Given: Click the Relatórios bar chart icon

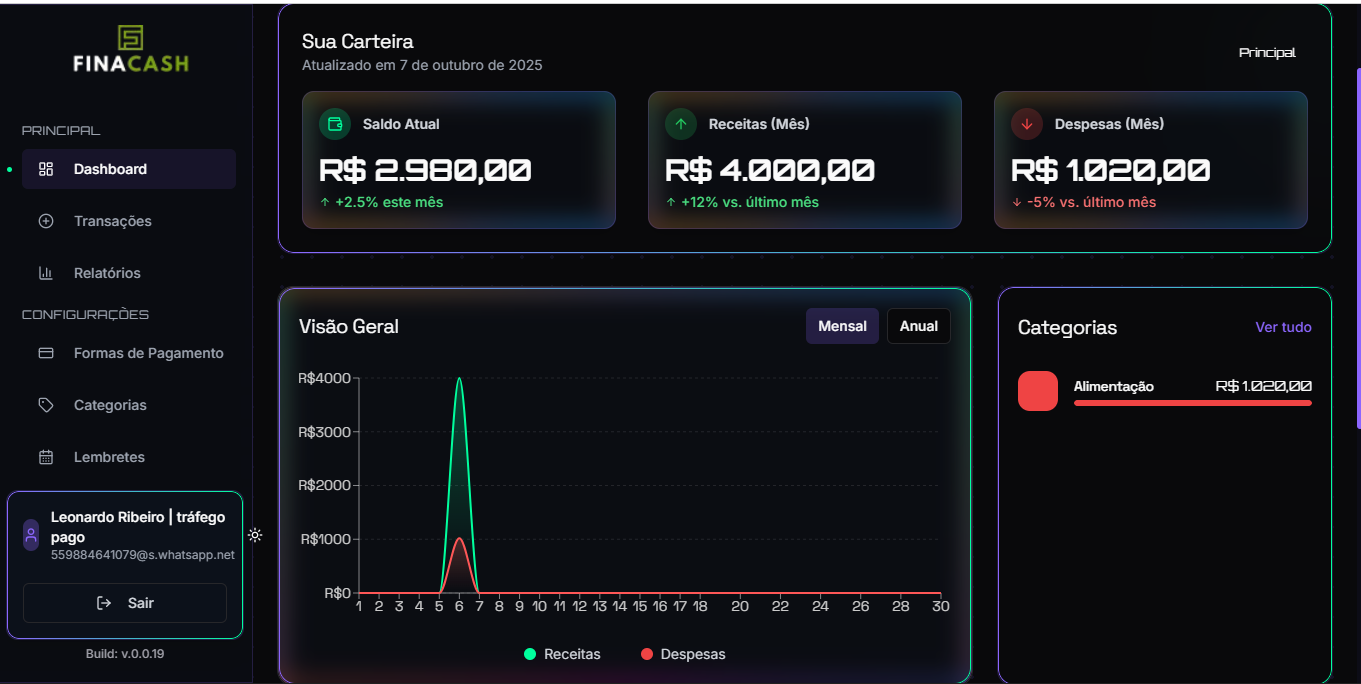Looking at the screenshot, I should [46, 273].
